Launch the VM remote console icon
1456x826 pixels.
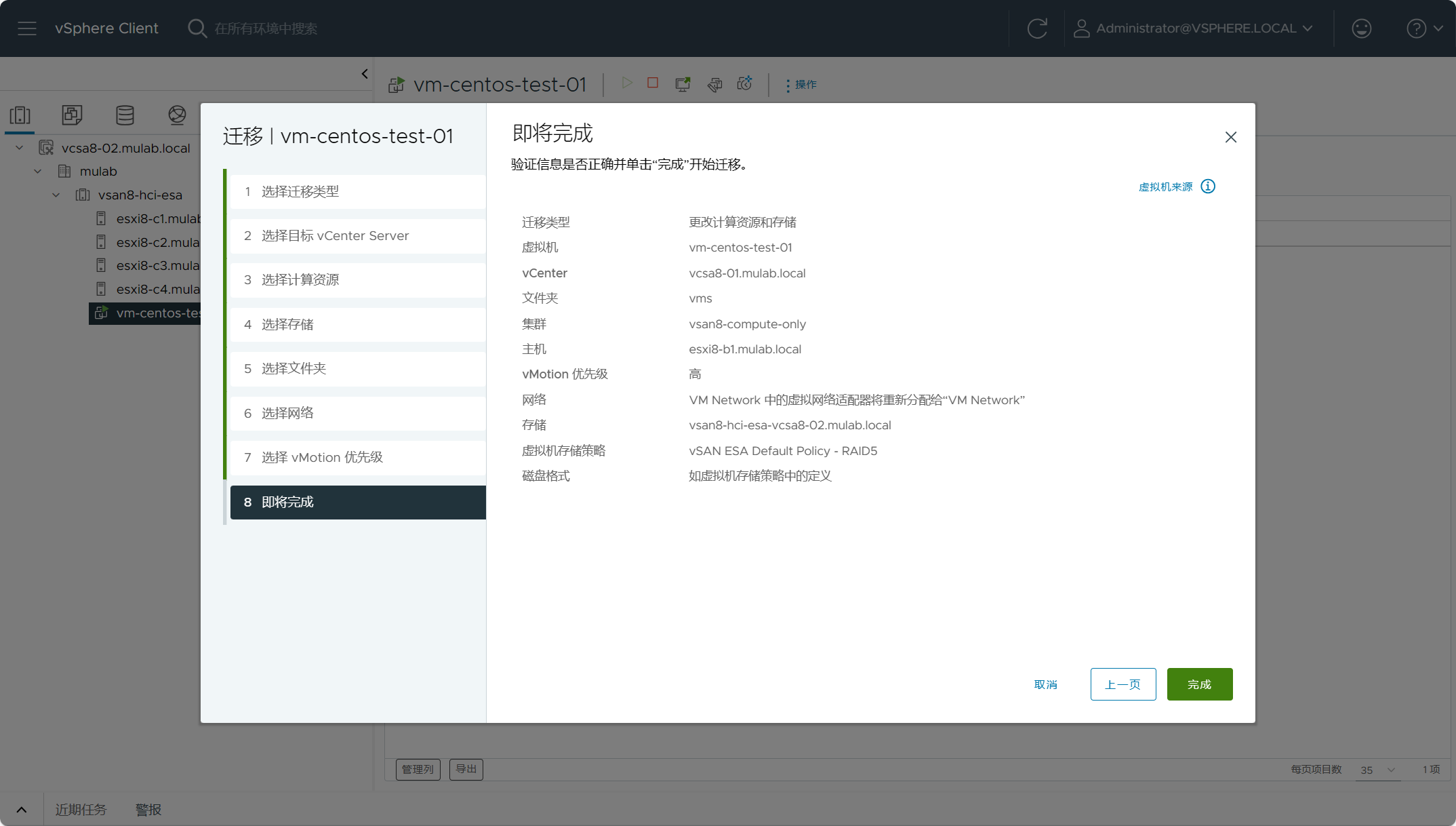click(683, 83)
